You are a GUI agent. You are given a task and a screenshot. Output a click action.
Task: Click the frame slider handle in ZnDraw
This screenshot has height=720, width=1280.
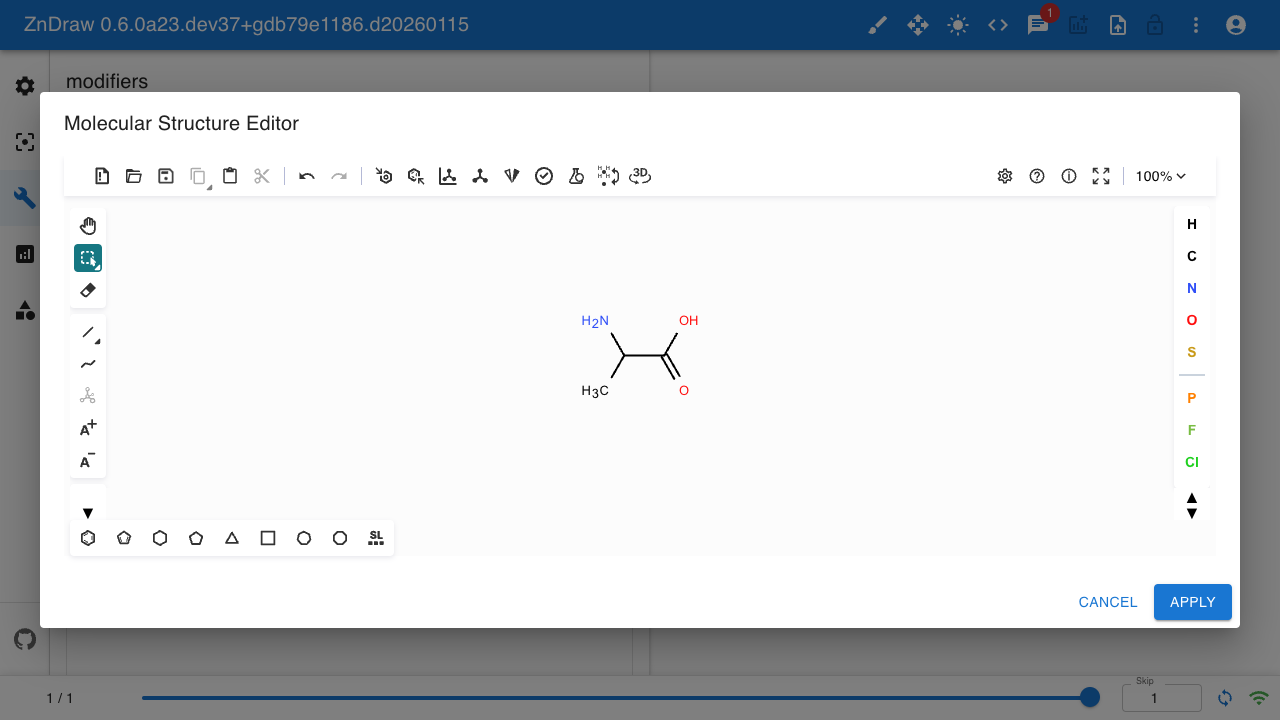[1090, 697]
